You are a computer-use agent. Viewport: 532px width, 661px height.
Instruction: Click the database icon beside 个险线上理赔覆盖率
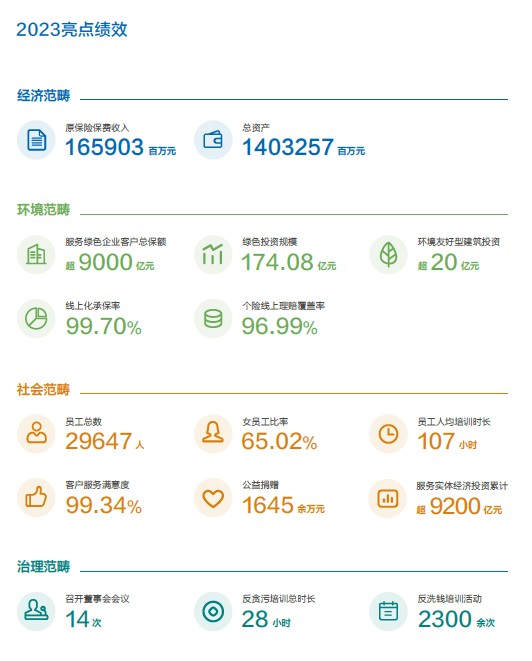pos(213,318)
